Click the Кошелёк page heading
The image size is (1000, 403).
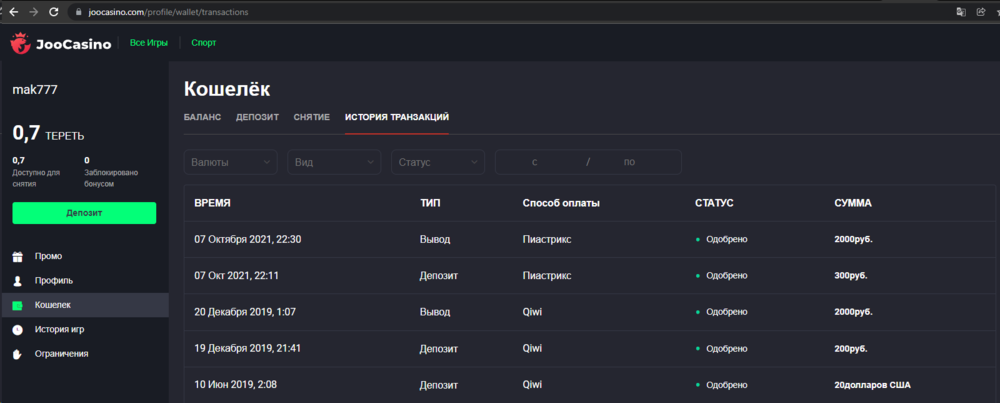(226, 89)
